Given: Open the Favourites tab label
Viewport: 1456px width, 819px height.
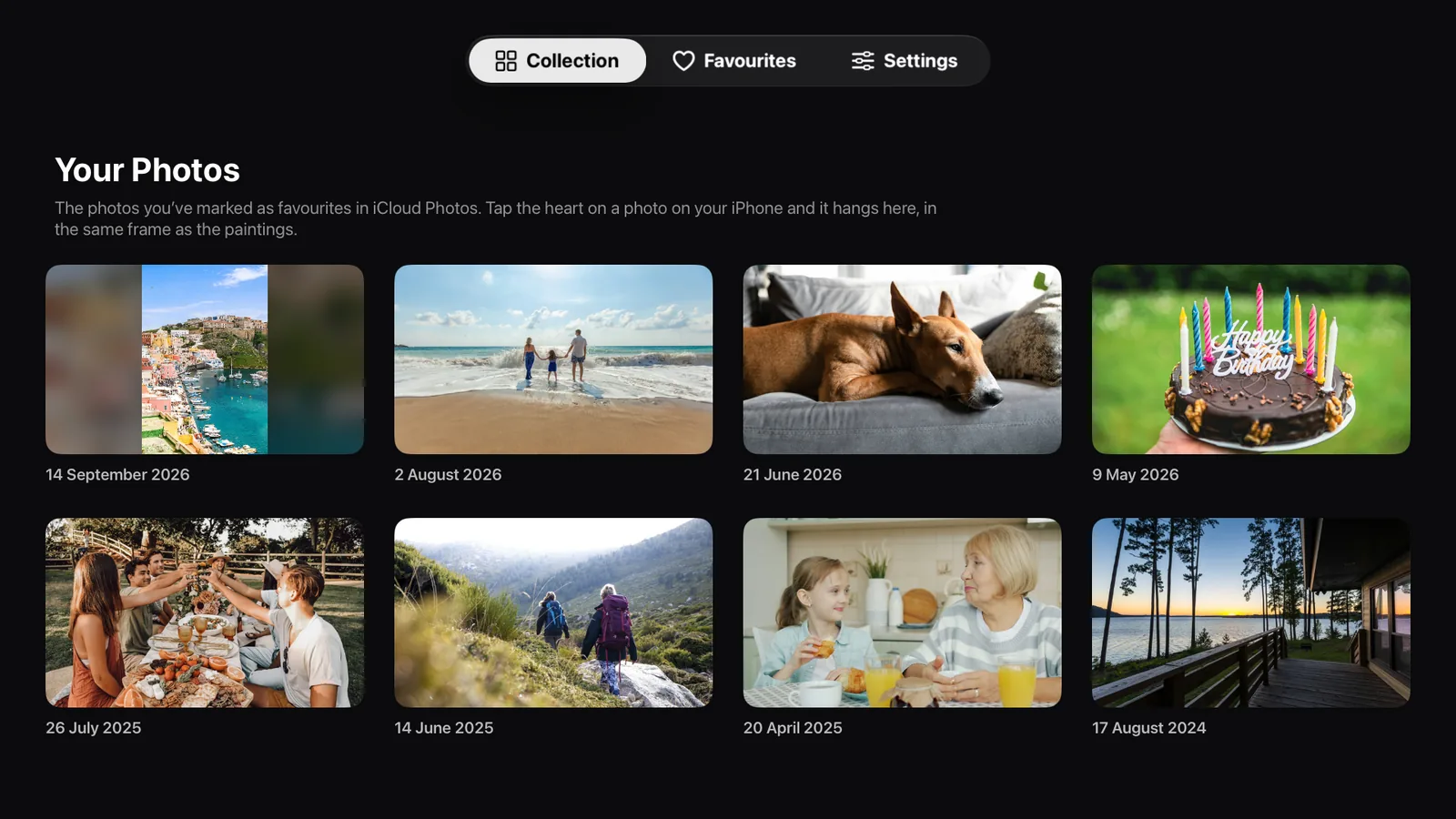Looking at the screenshot, I should (750, 61).
